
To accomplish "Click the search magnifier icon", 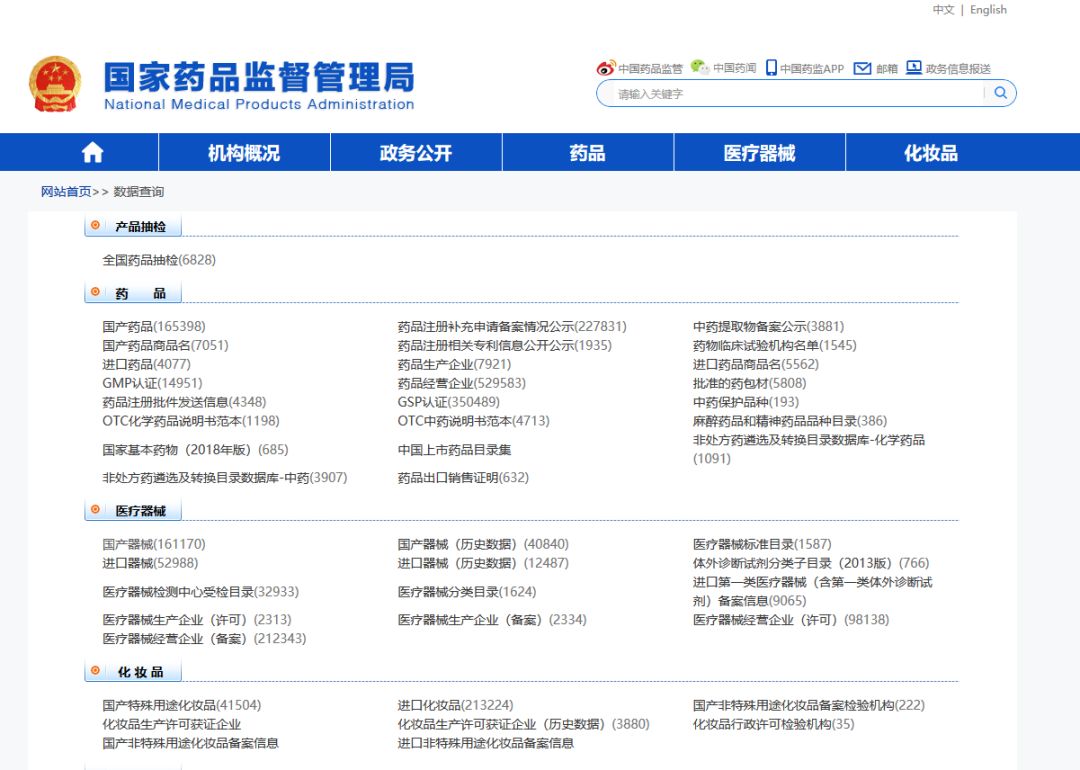I will (1000, 93).
